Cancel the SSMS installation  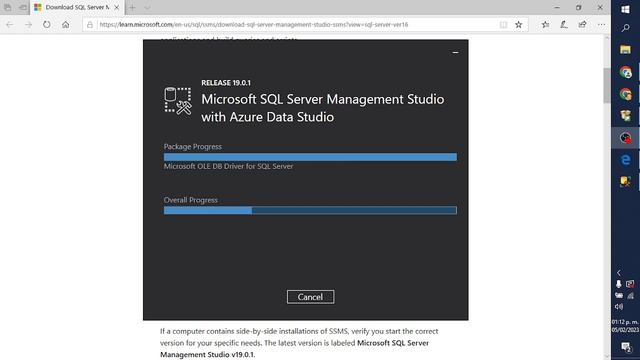point(310,297)
